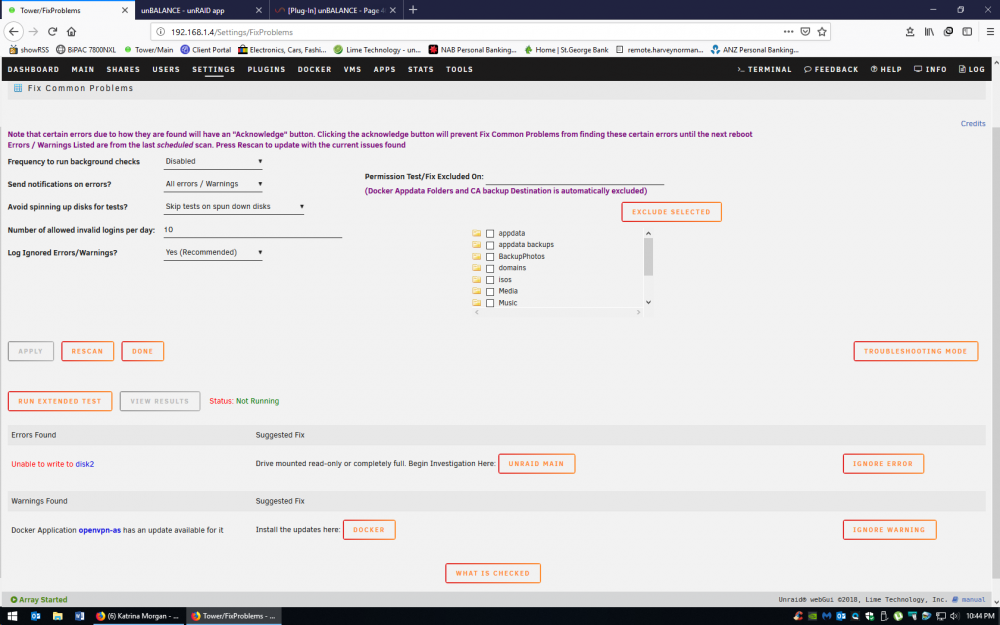Go to the browser home page

(71, 31)
